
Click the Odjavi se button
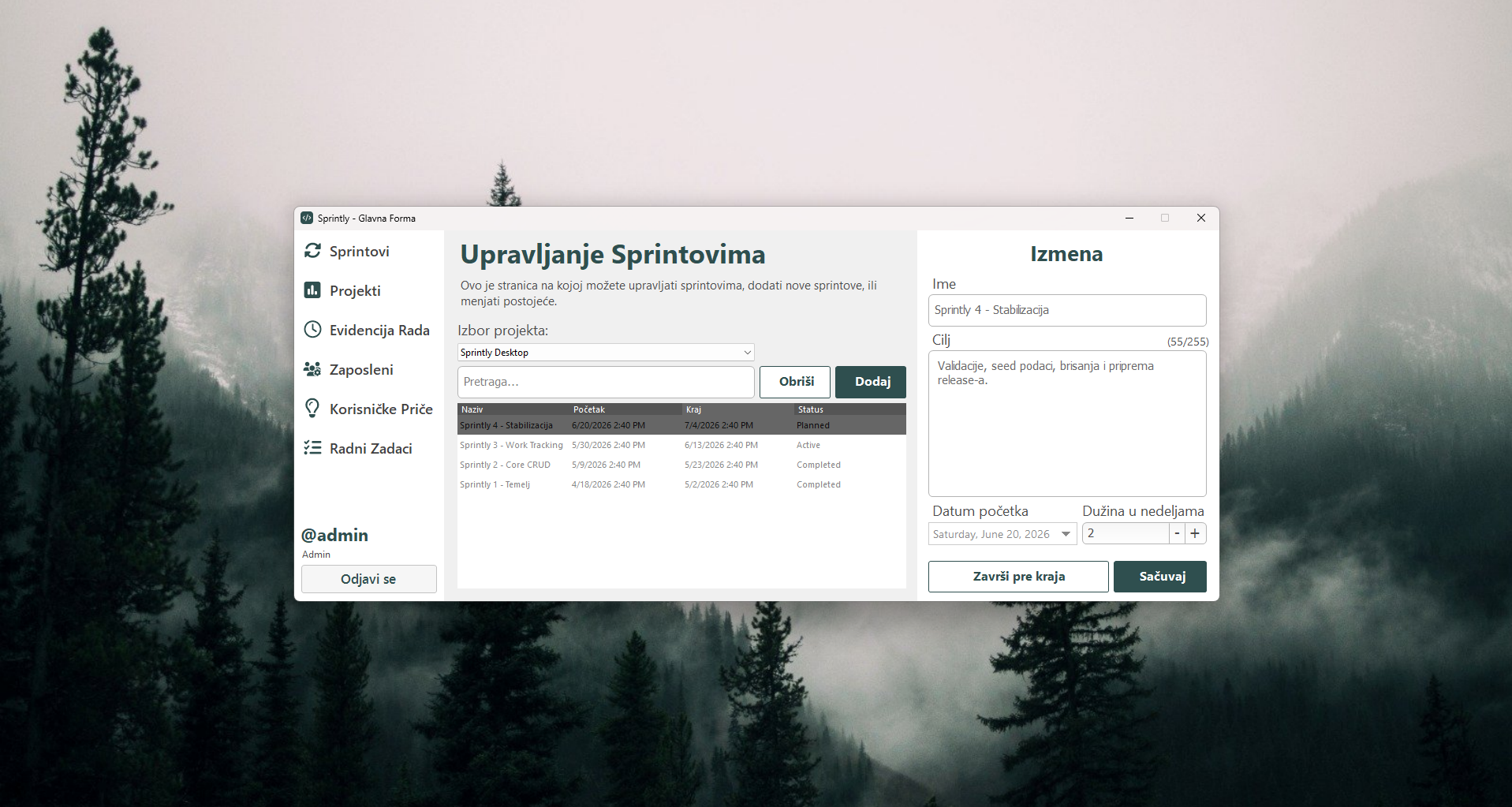tap(368, 579)
